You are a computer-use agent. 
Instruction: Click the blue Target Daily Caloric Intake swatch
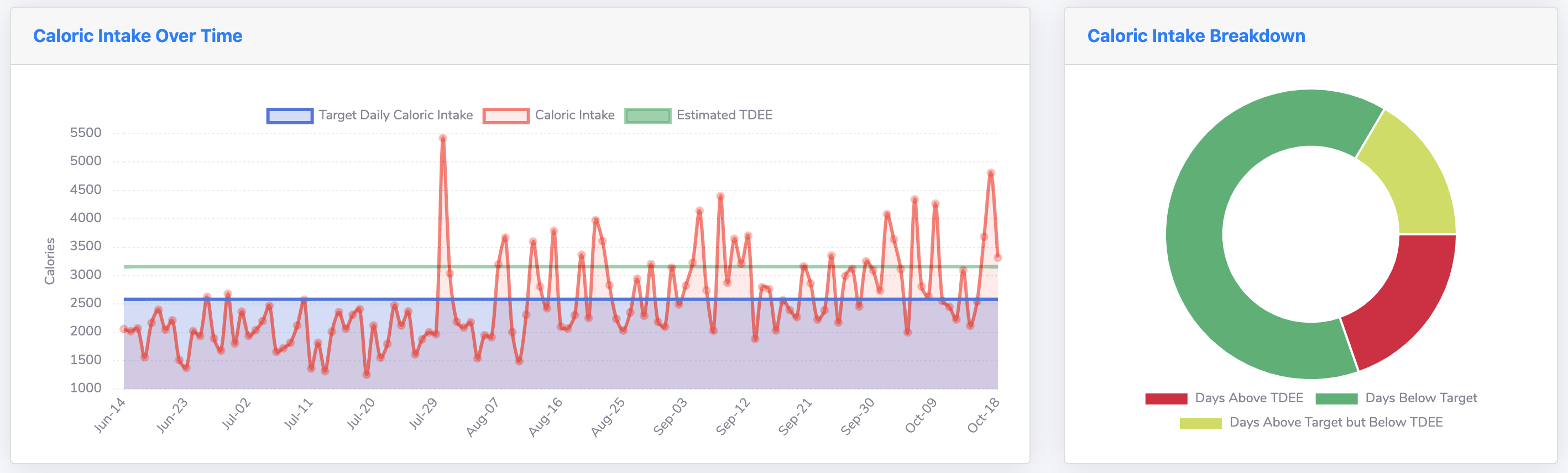coord(290,115)
